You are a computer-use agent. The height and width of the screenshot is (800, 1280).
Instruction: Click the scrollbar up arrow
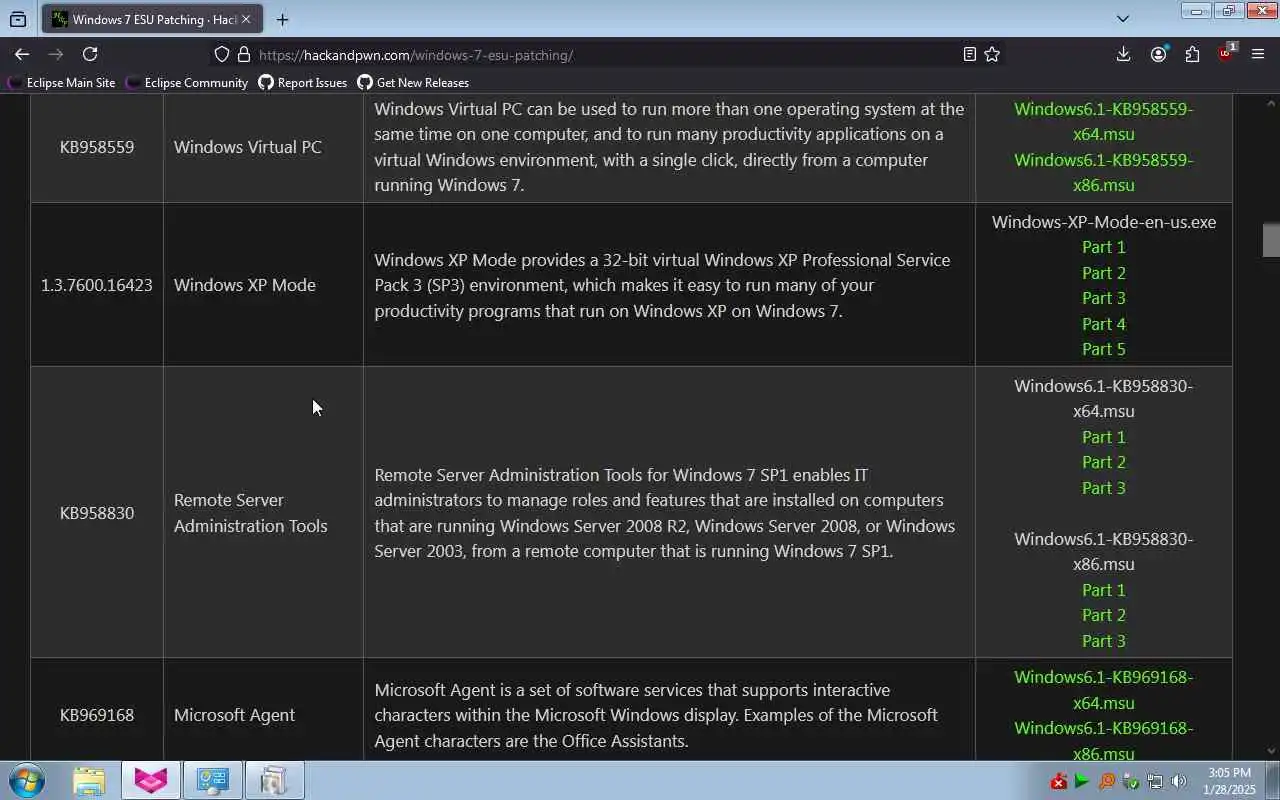1271,102
